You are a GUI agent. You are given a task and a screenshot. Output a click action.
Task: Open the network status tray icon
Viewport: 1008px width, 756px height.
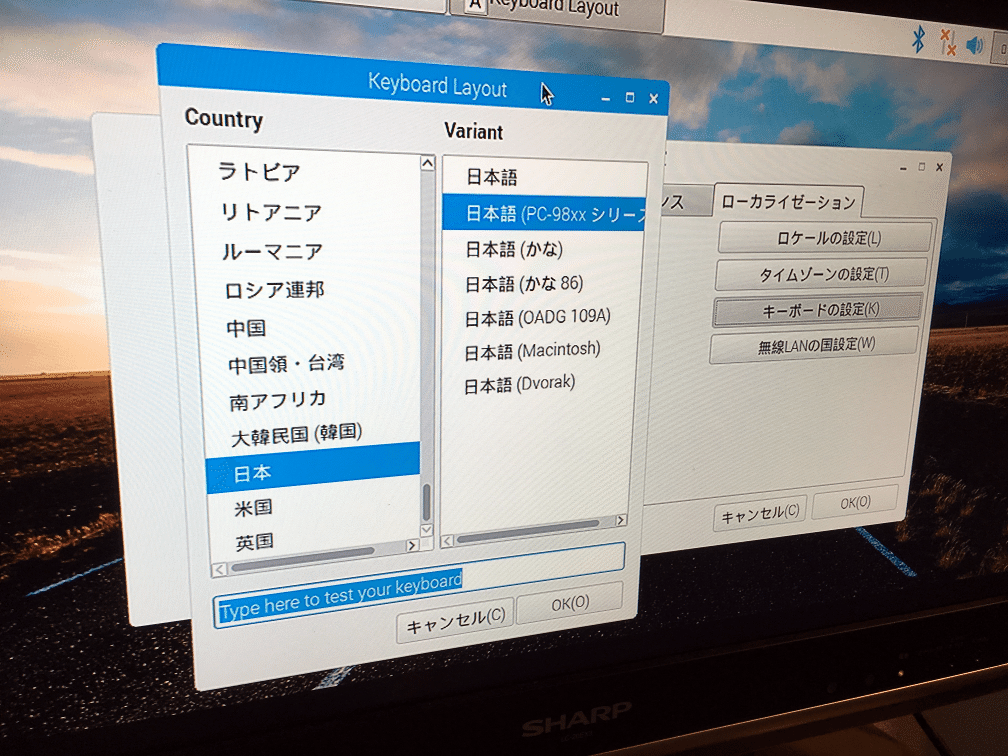click(x=948, y=42)
